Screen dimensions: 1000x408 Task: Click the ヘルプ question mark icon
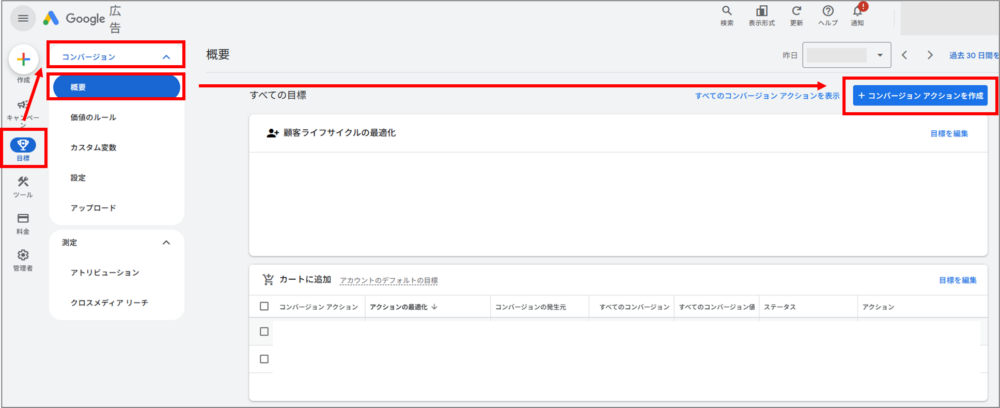[x=828, y=12]
